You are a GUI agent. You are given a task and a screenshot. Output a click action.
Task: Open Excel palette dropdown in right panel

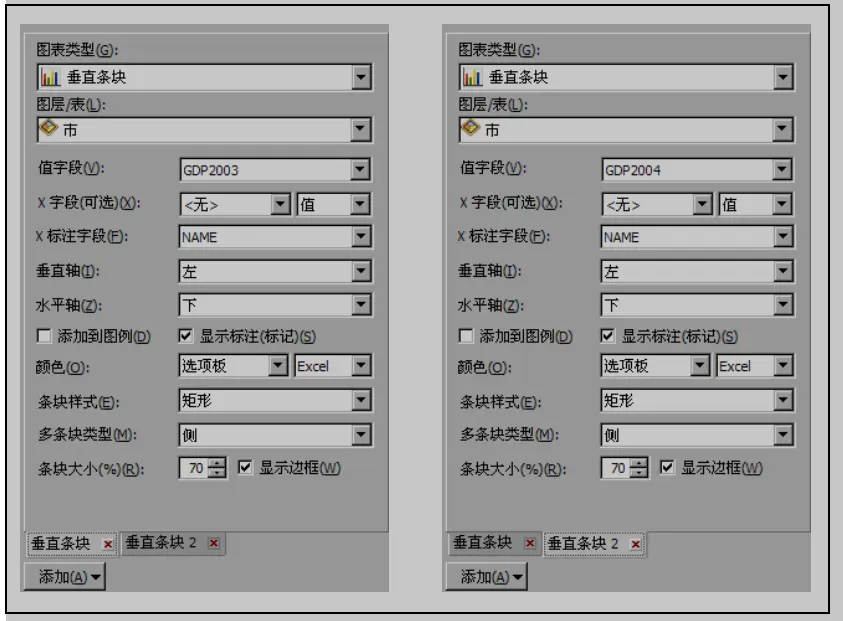(783, 366)
